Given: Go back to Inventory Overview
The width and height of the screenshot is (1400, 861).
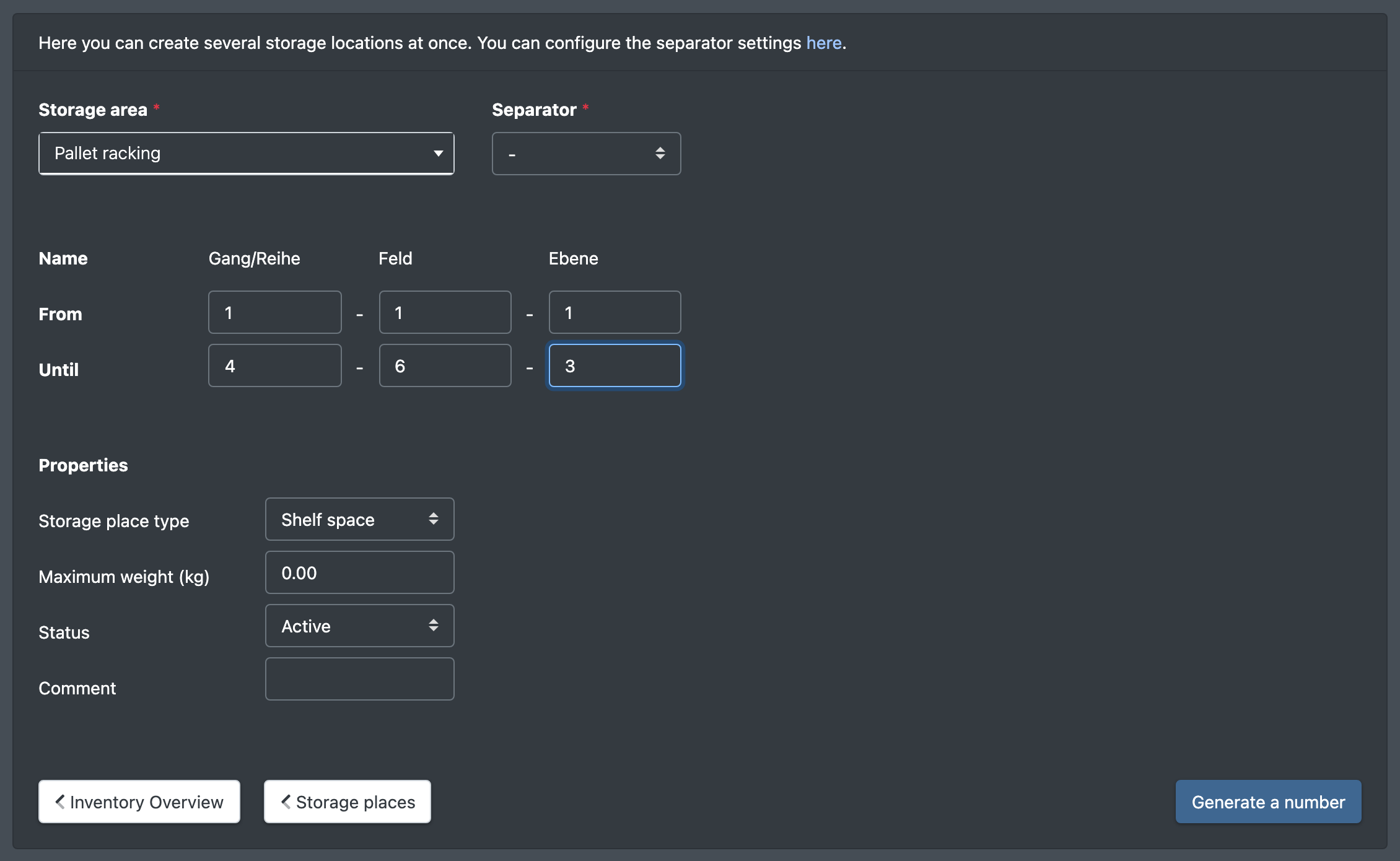Looking at the screenshot, I should coord(139,802).
